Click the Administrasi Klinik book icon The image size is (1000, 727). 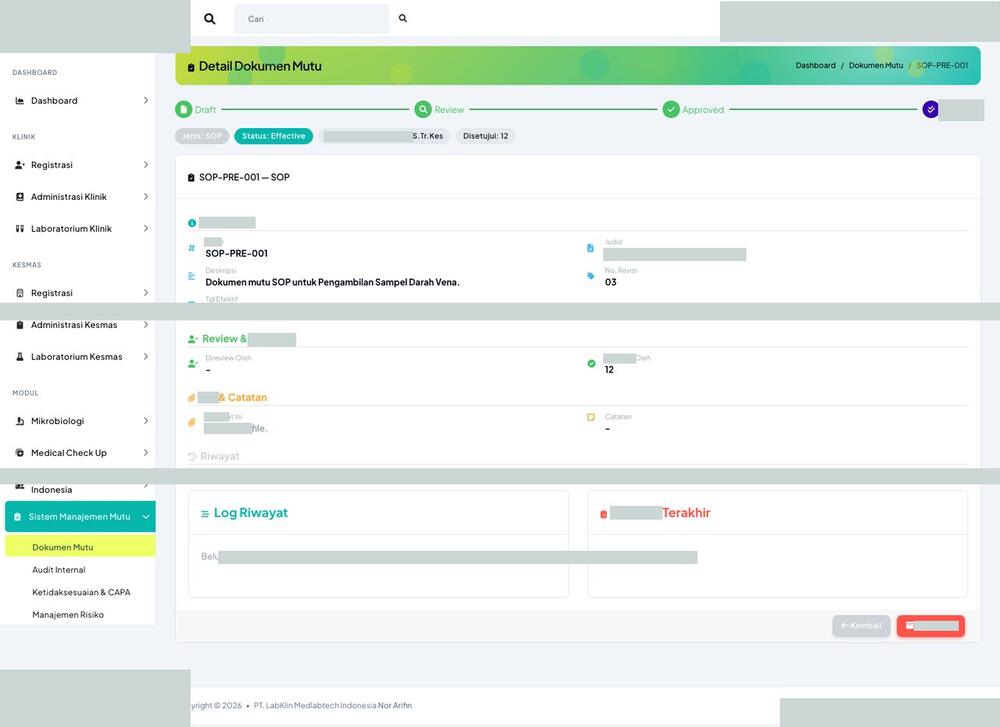point(20,196)
